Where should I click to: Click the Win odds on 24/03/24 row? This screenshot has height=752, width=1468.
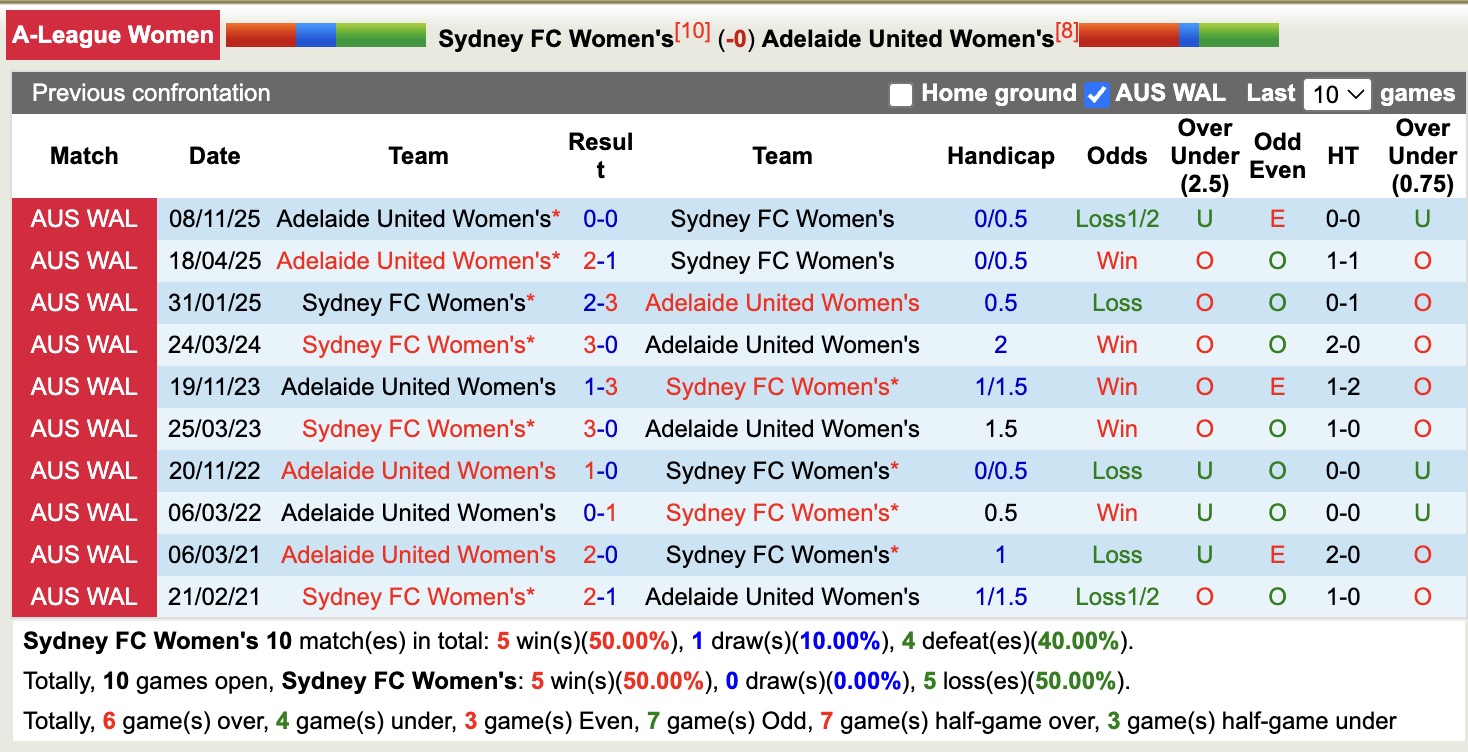coord(1116,344)
